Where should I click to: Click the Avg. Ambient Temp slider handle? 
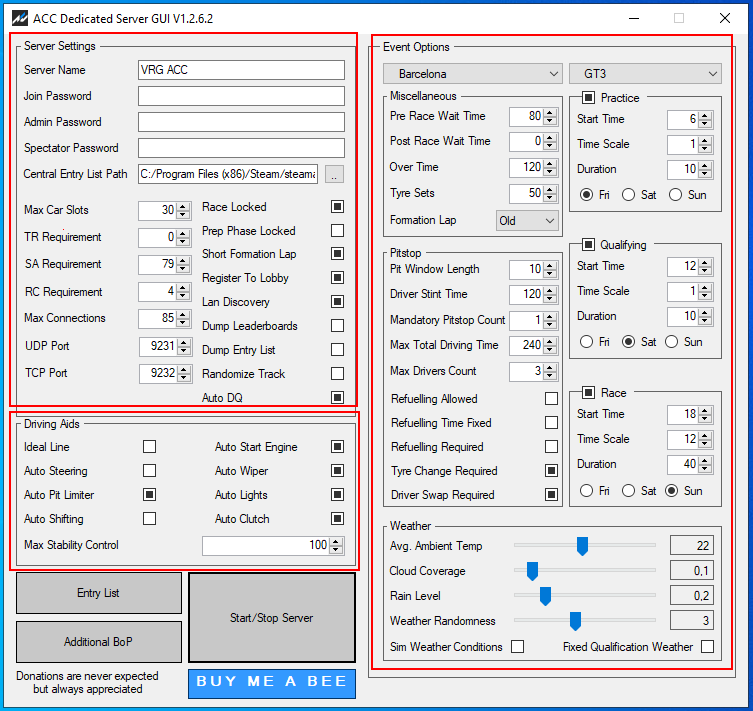click(582, 545)
